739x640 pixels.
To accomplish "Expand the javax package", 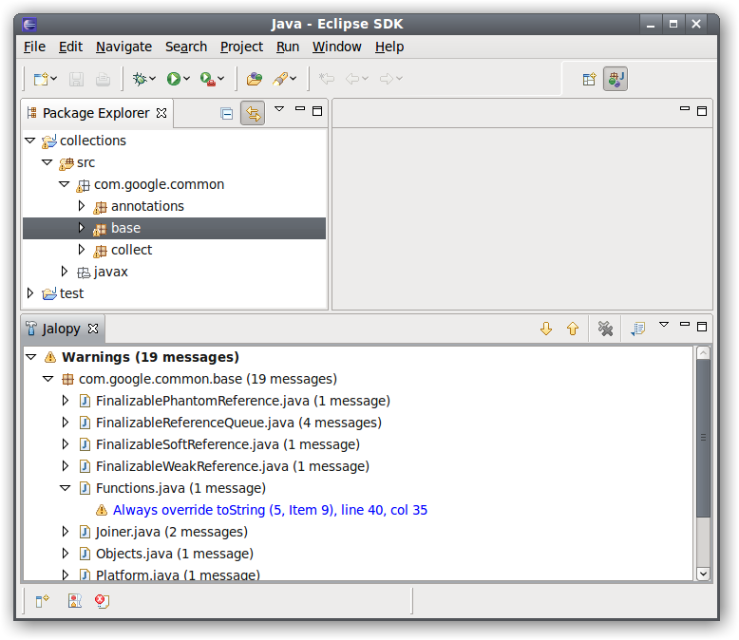I will click(x=65, y=271).
